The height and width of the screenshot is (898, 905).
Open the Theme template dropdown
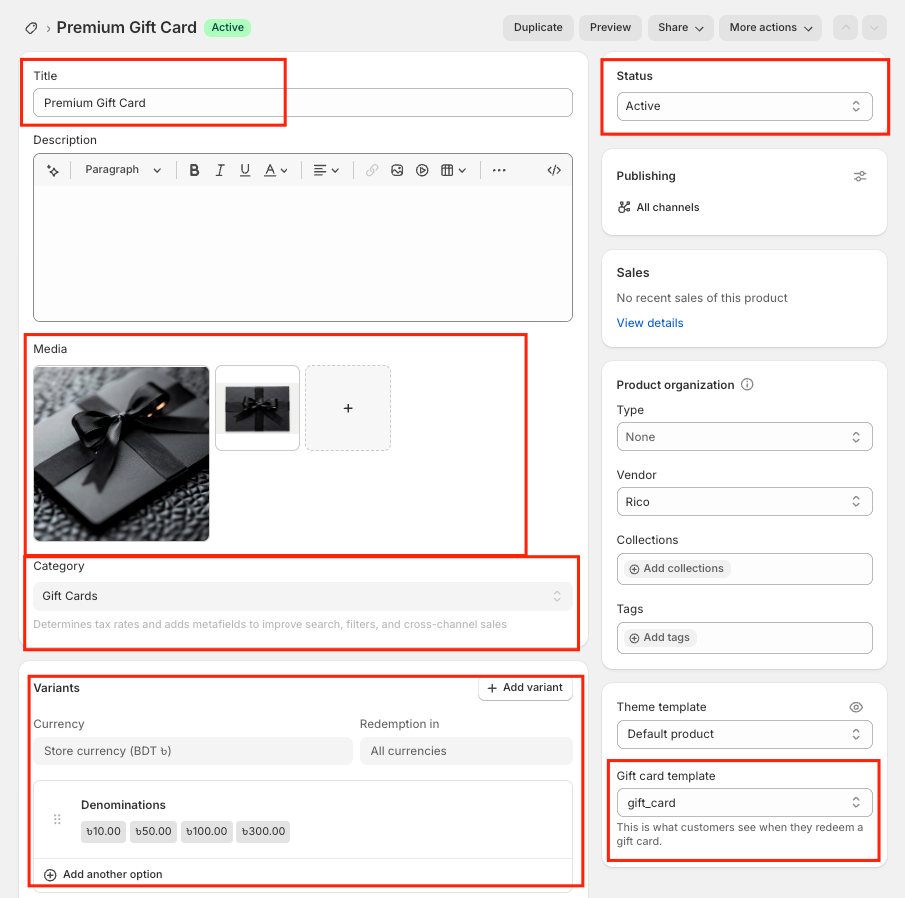(x=745, y=734)
